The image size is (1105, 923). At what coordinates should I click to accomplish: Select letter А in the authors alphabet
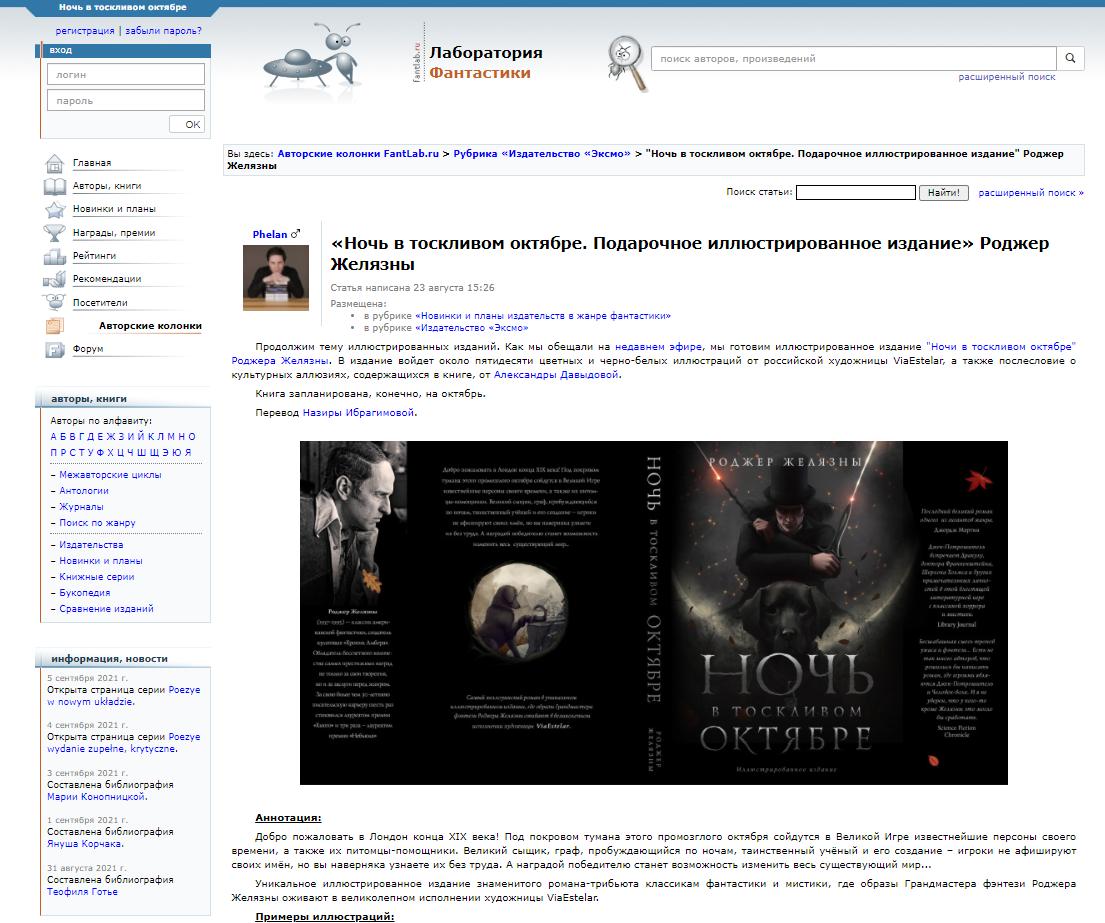(54, 437)
